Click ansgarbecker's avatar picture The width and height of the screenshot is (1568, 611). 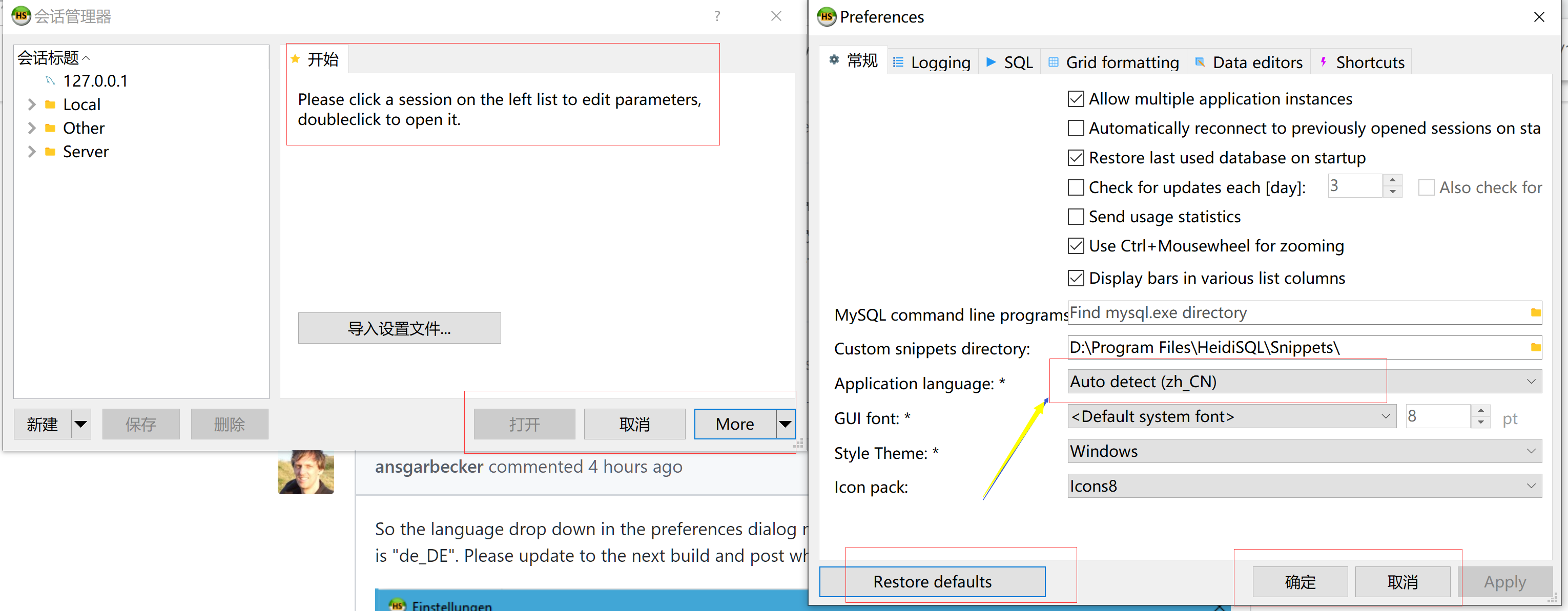coord(305,472)
